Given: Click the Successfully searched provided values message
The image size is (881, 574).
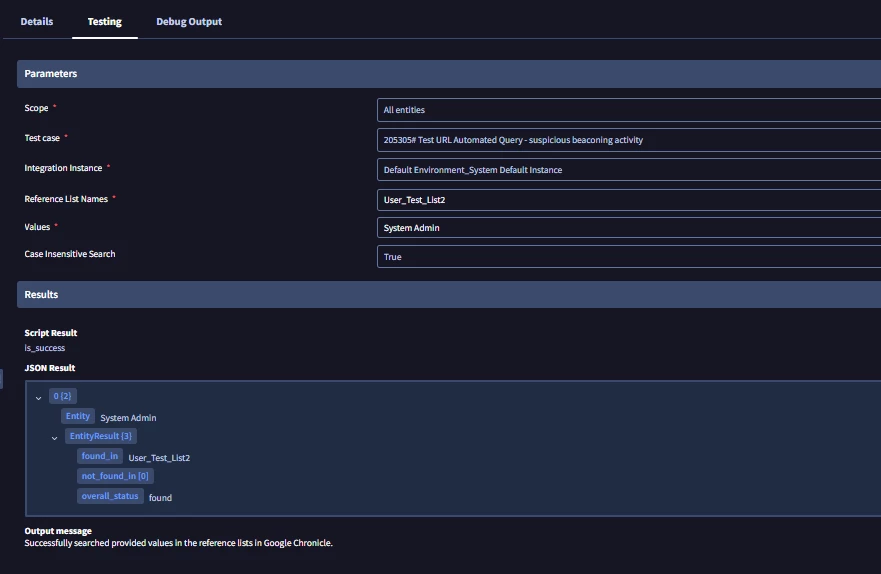Looking at the screenshot, I should [178, 543].
